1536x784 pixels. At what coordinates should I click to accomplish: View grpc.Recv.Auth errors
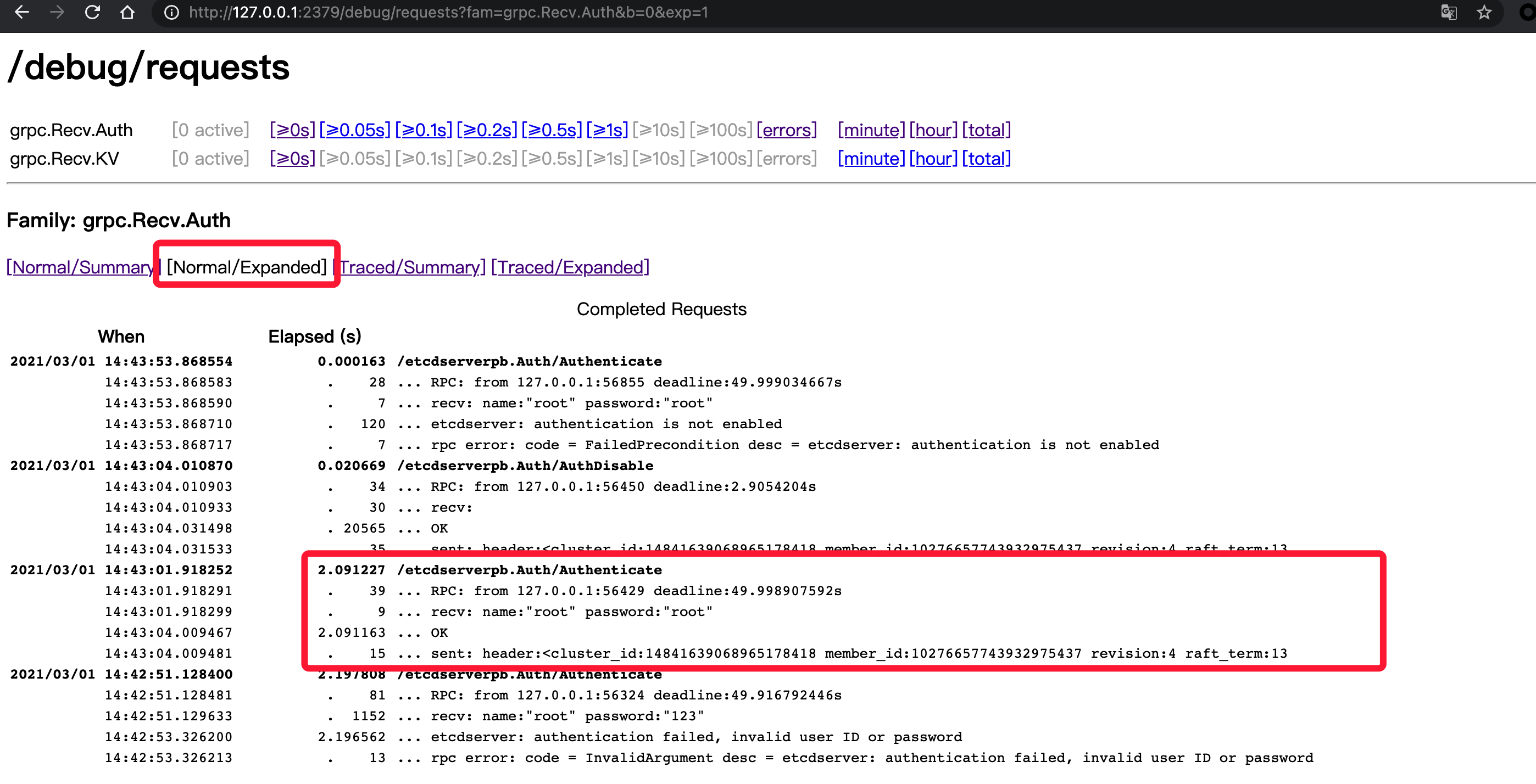point(787,130)
